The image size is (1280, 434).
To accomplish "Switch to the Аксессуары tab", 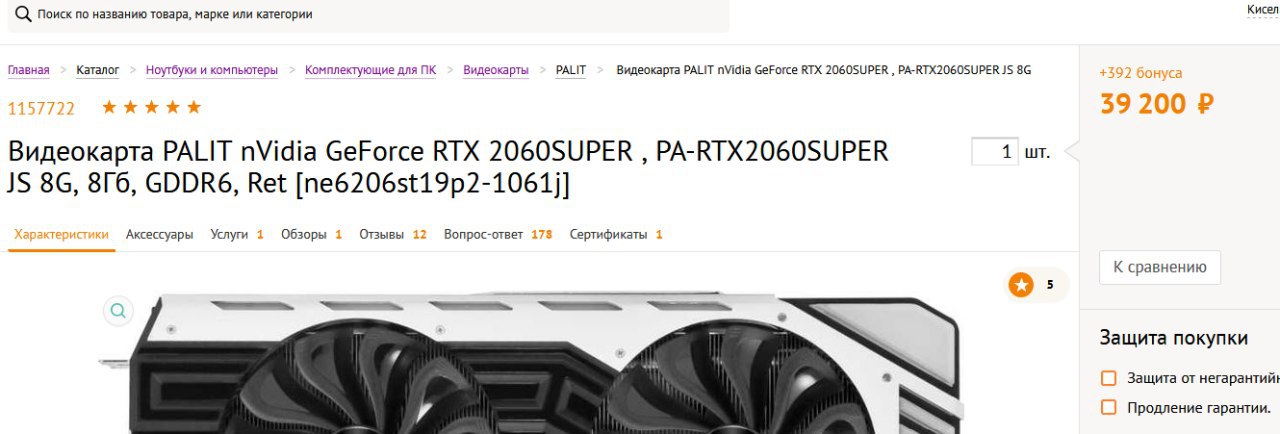I will click(159, 234).
